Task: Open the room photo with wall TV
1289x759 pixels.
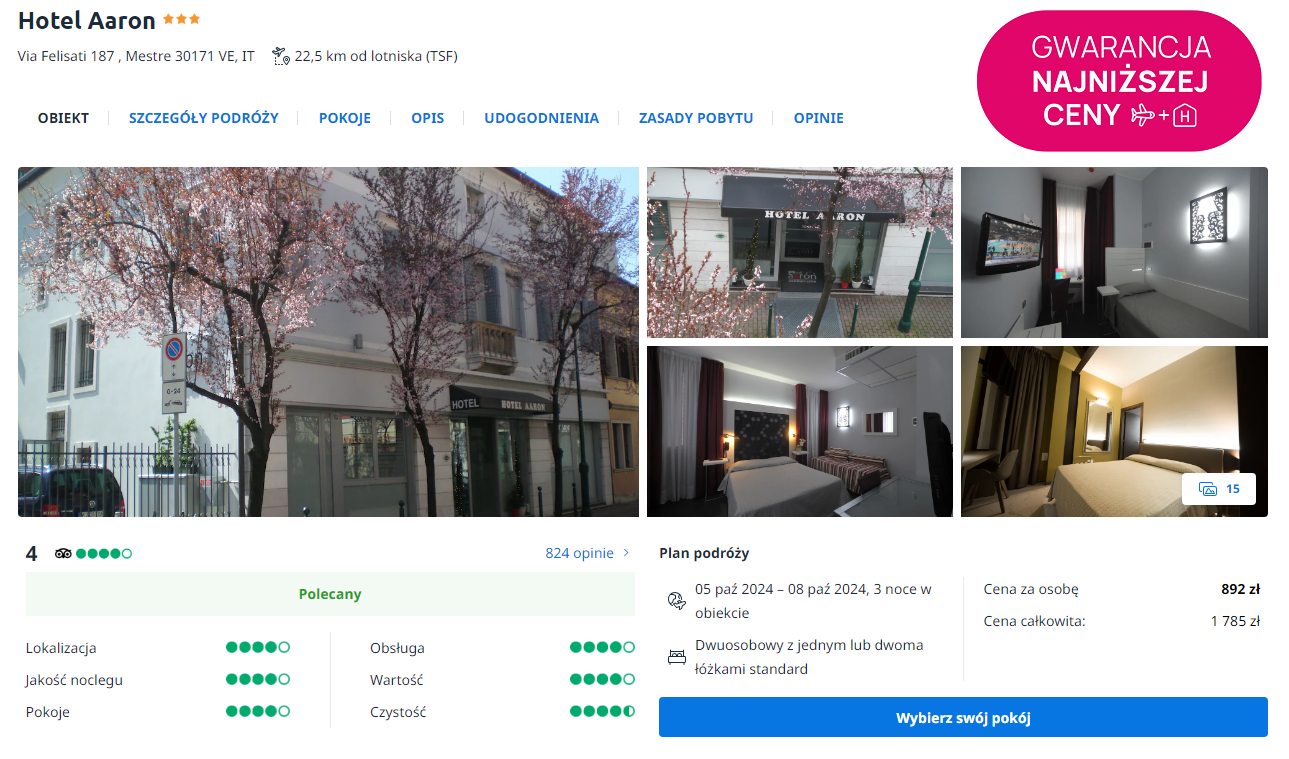Action: point(1113,252)
